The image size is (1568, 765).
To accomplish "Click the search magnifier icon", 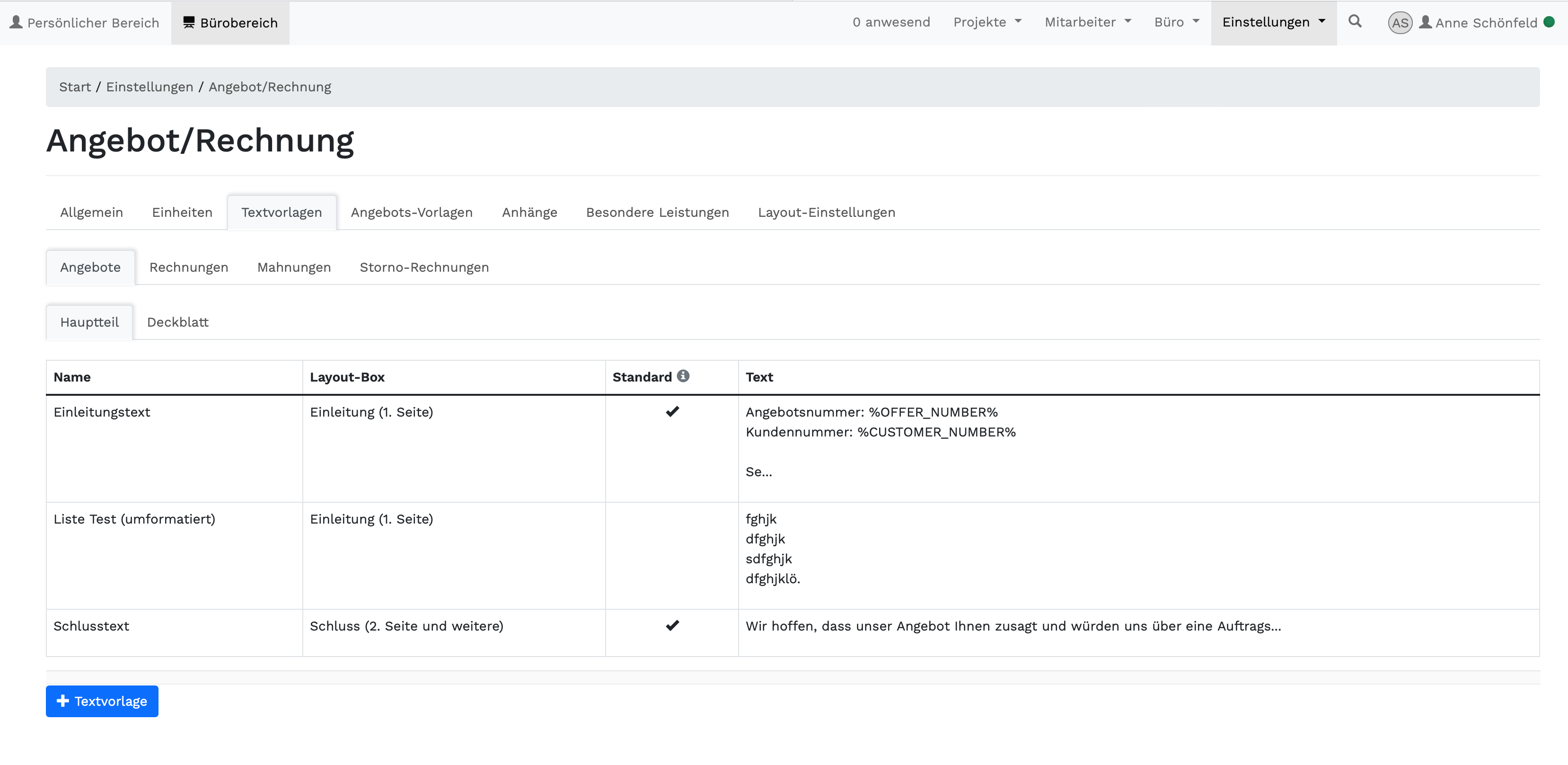I will [x=1354, y=21].
